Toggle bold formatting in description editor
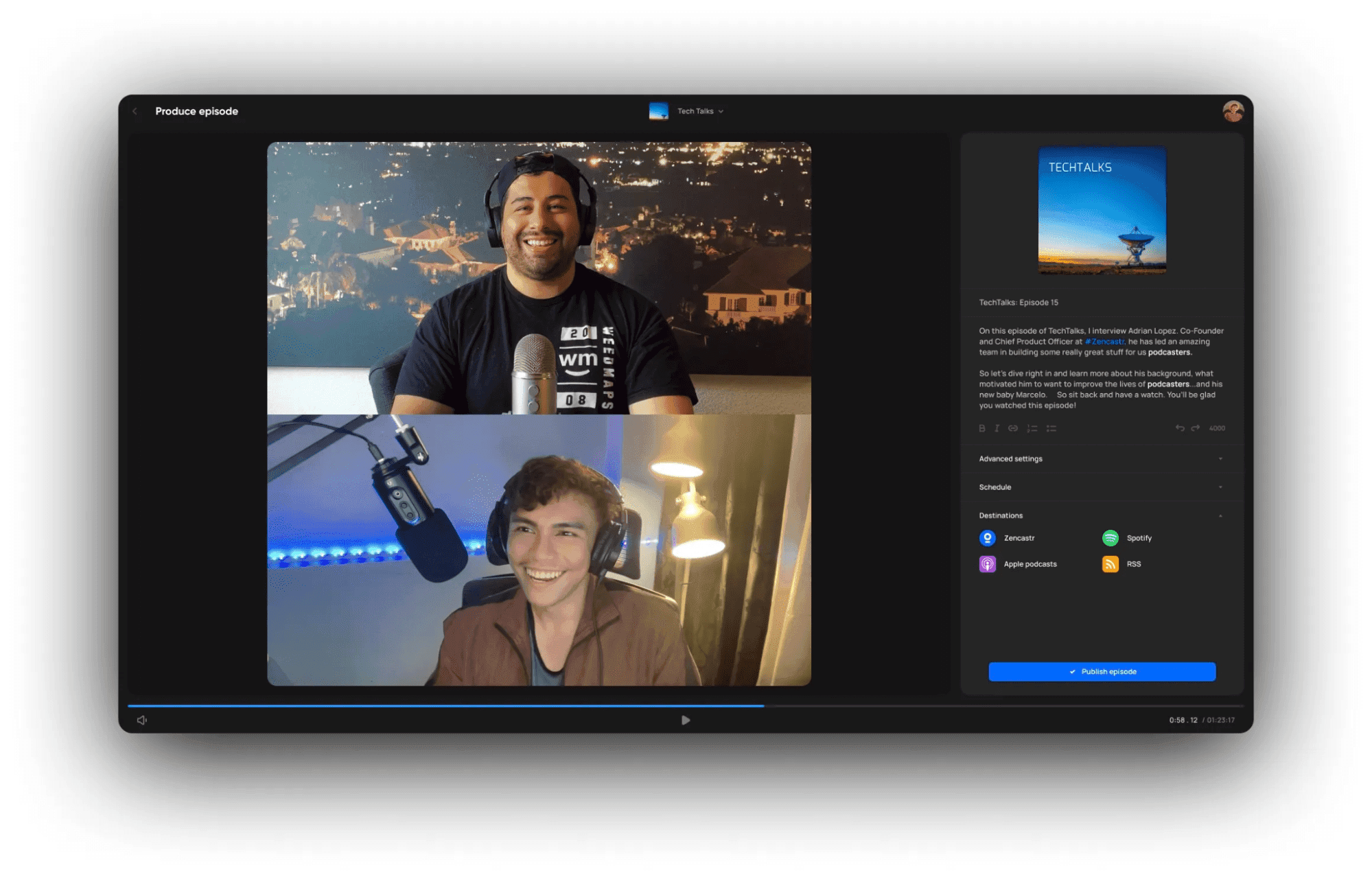Image resolution: width=1372 pixels, height=875 pixels. (x=981, y=428)
